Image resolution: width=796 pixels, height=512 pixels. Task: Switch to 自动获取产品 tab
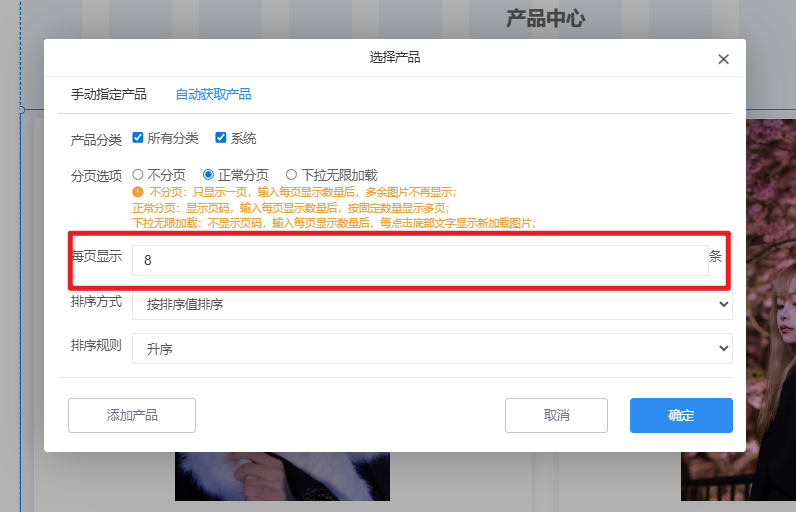pyautogui.click(x=213, y=94)
